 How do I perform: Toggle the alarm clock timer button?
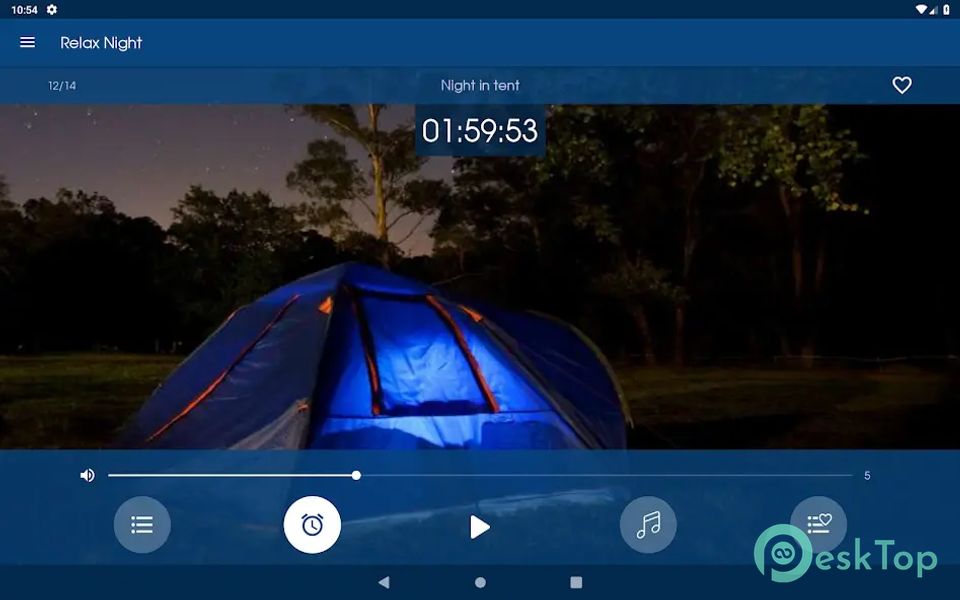312,525
